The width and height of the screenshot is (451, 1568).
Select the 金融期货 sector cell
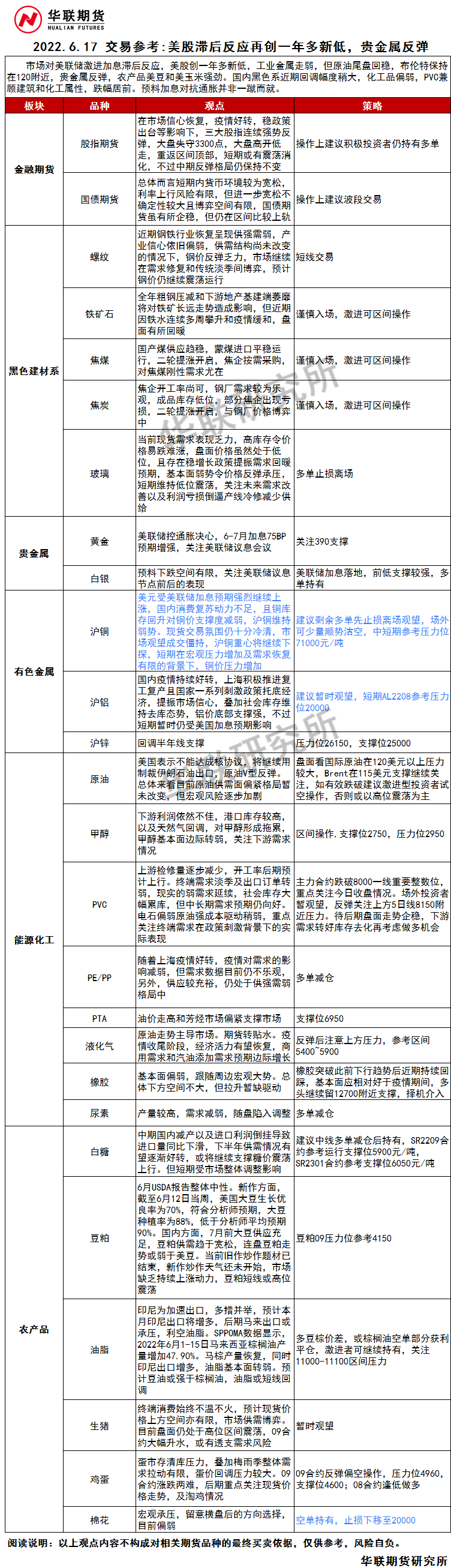(x=34, y=169)
